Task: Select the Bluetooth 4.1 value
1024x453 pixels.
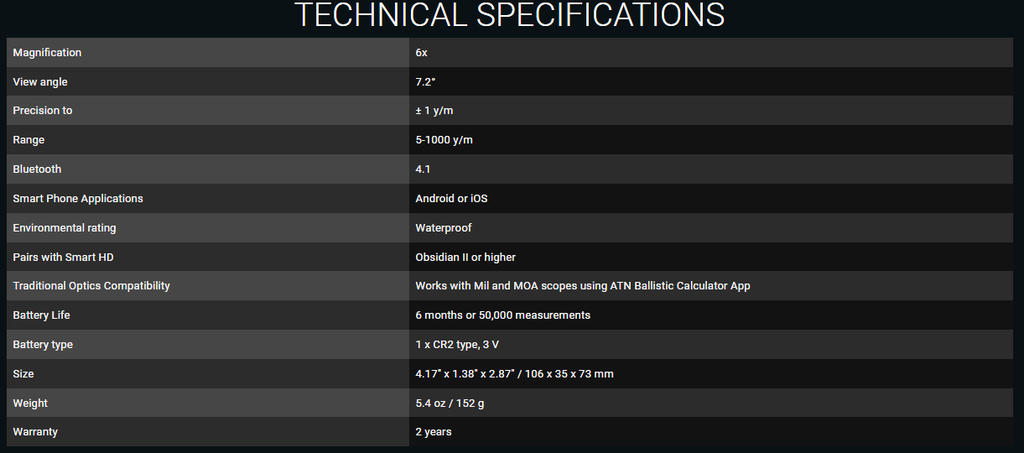Action: click(x=423, y=169)
